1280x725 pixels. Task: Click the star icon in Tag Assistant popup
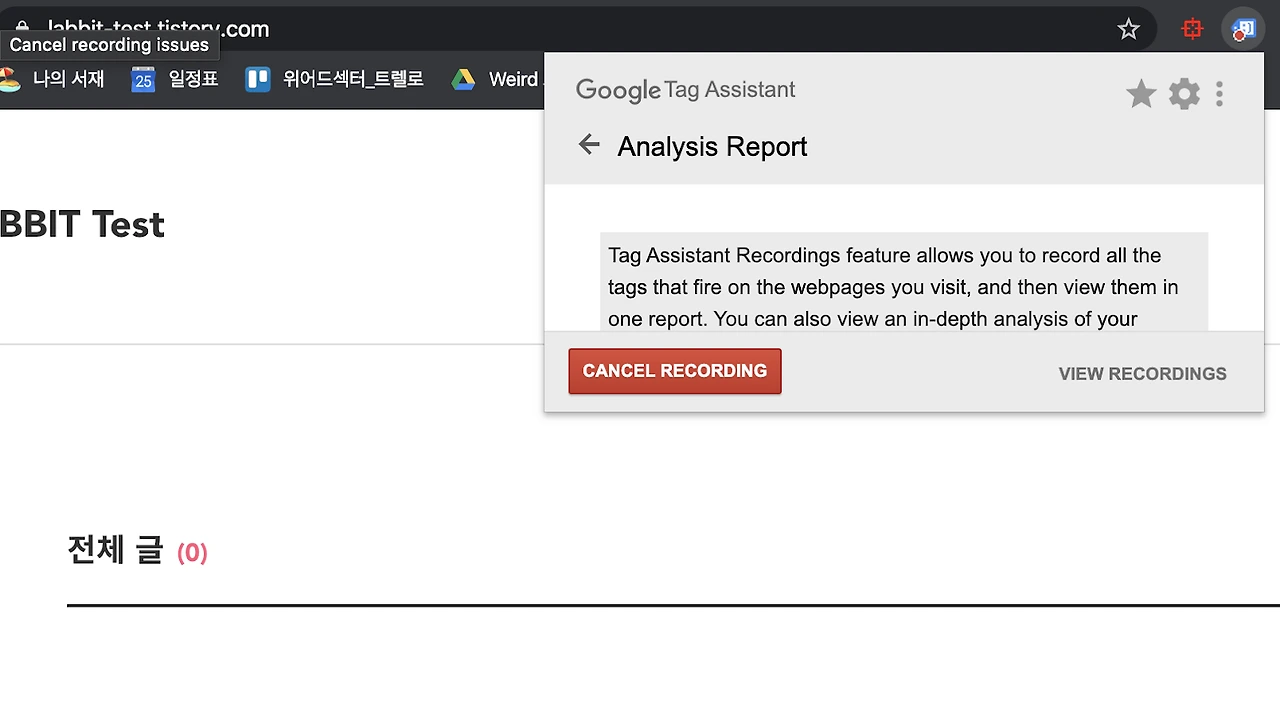1141,94
